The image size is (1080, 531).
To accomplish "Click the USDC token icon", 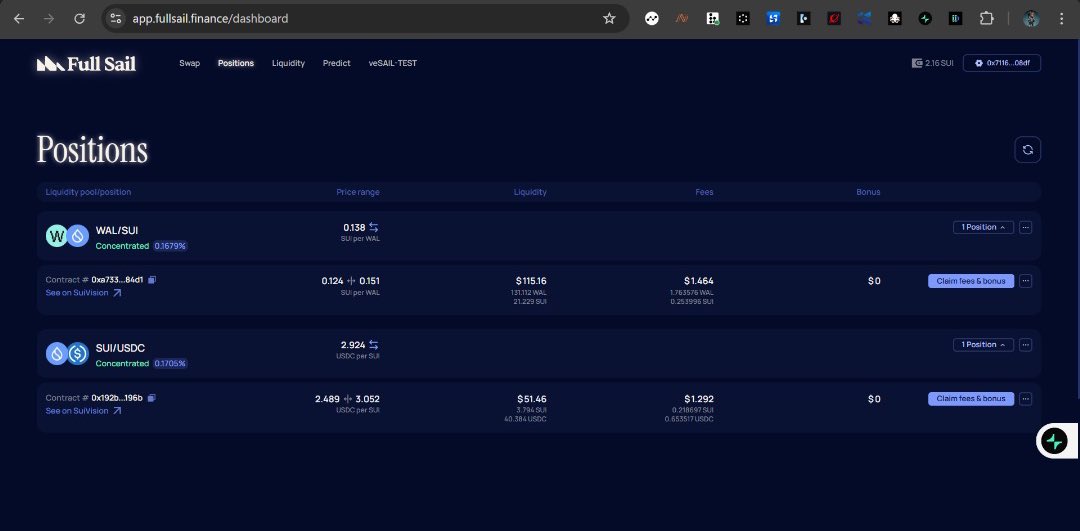I will (78, 354).
